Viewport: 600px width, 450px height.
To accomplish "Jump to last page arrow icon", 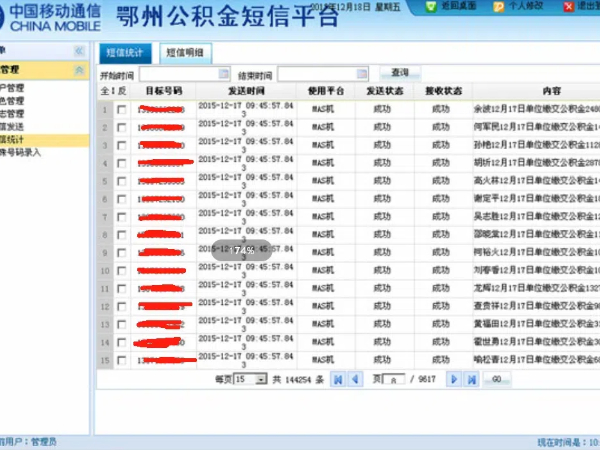I will (x=471, y=379).
